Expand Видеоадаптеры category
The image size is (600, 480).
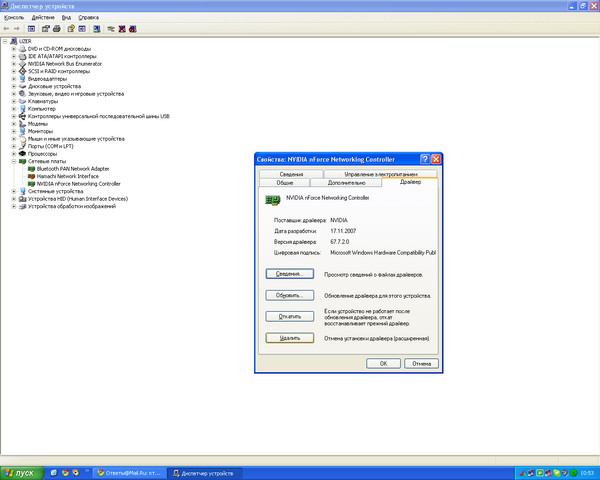(x=14, y=79)
